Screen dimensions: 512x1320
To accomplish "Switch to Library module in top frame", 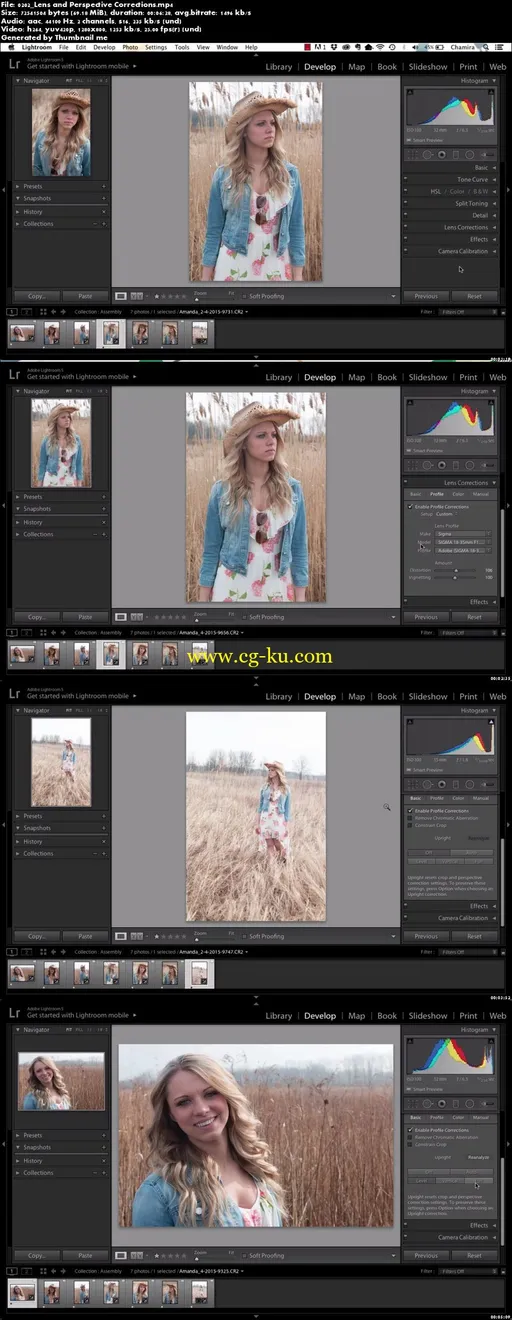I will [x=279, y=67].
